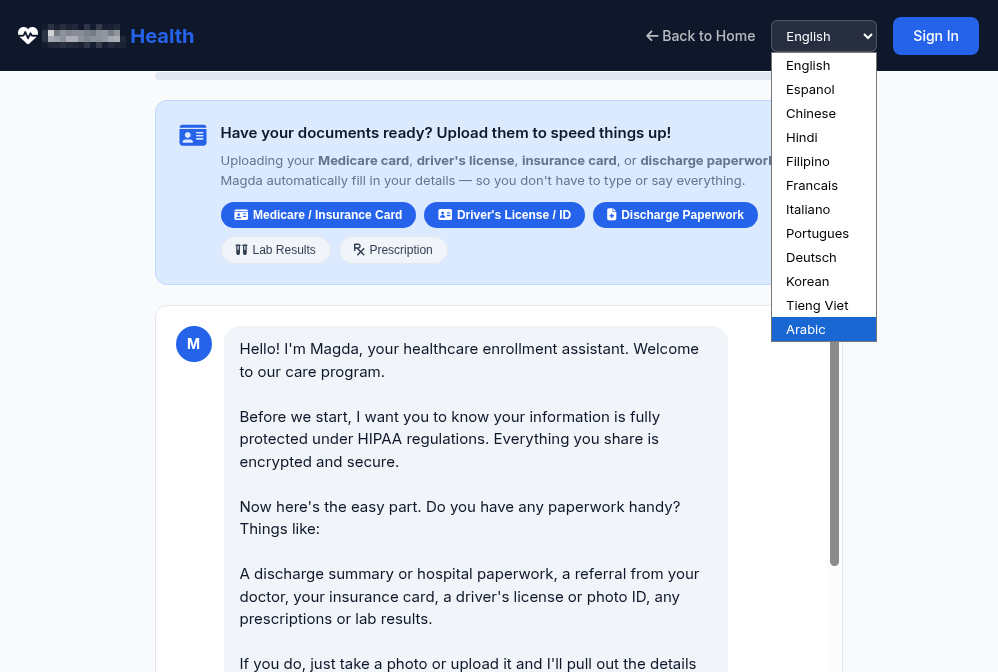This screenshot has height=672, width=998.
Task: Upload Discharge Paperwork document
Action: pos(675,215)
